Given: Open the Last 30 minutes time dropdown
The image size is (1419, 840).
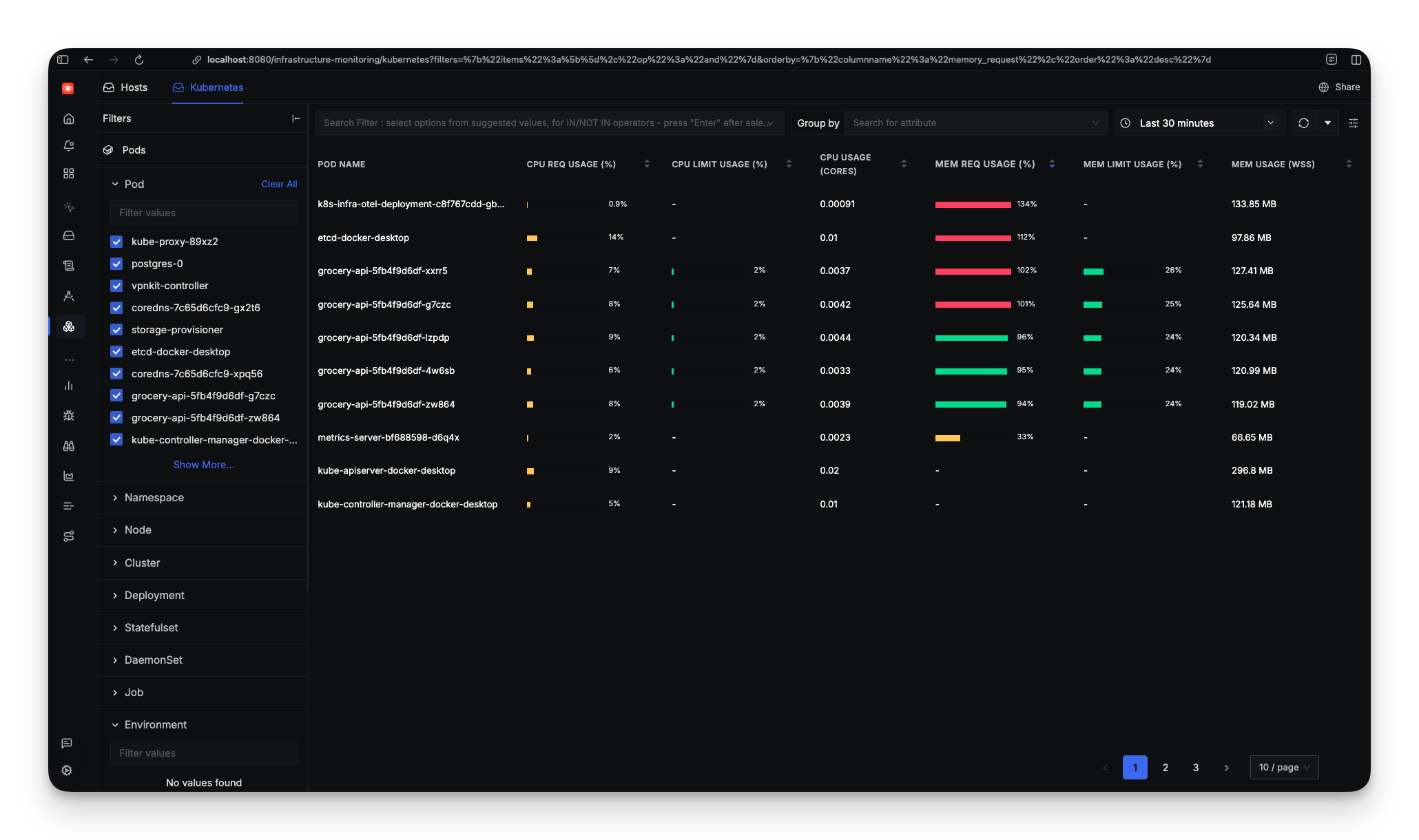Looking at the screenshot, I should pos(1199,123).
